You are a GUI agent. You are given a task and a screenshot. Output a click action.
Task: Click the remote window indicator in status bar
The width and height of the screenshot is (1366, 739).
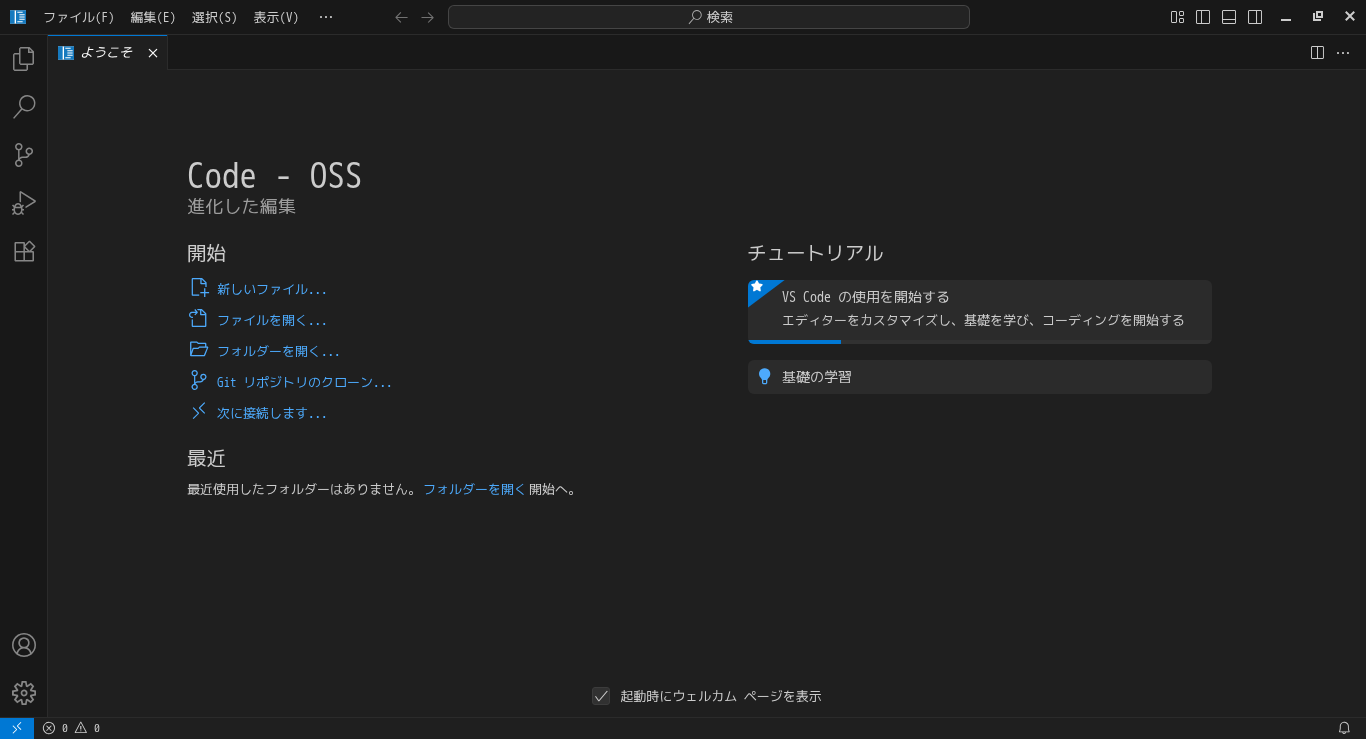coord(17,728)
